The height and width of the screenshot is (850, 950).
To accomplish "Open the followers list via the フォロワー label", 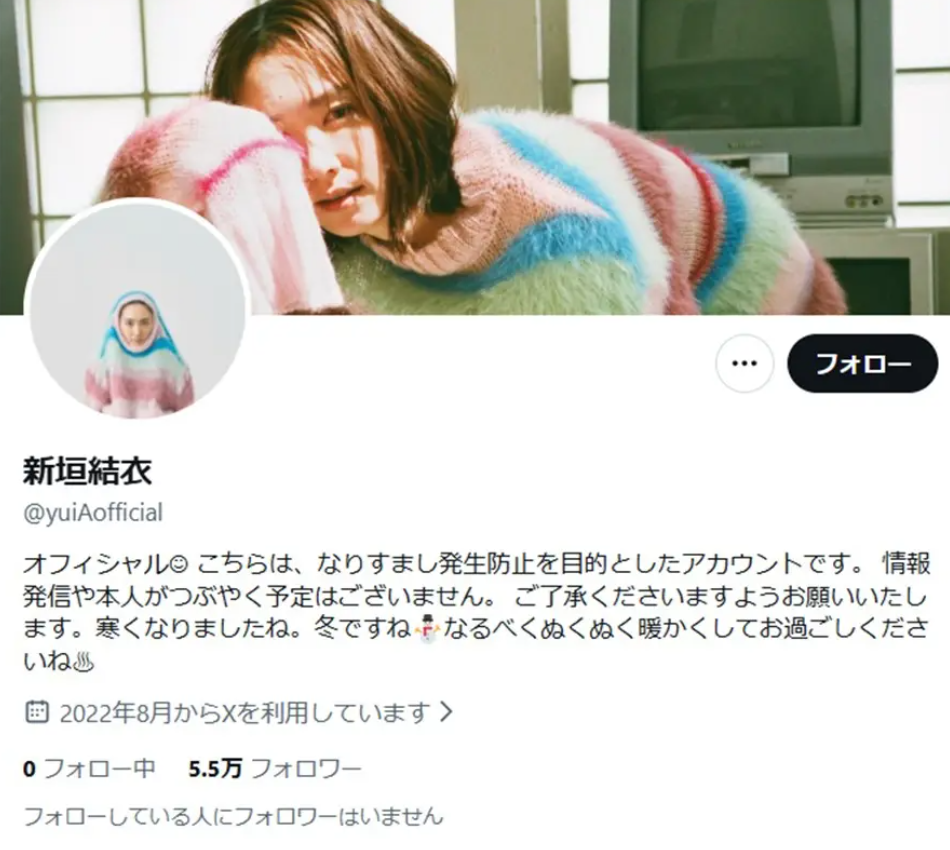I will pos(306,769).
